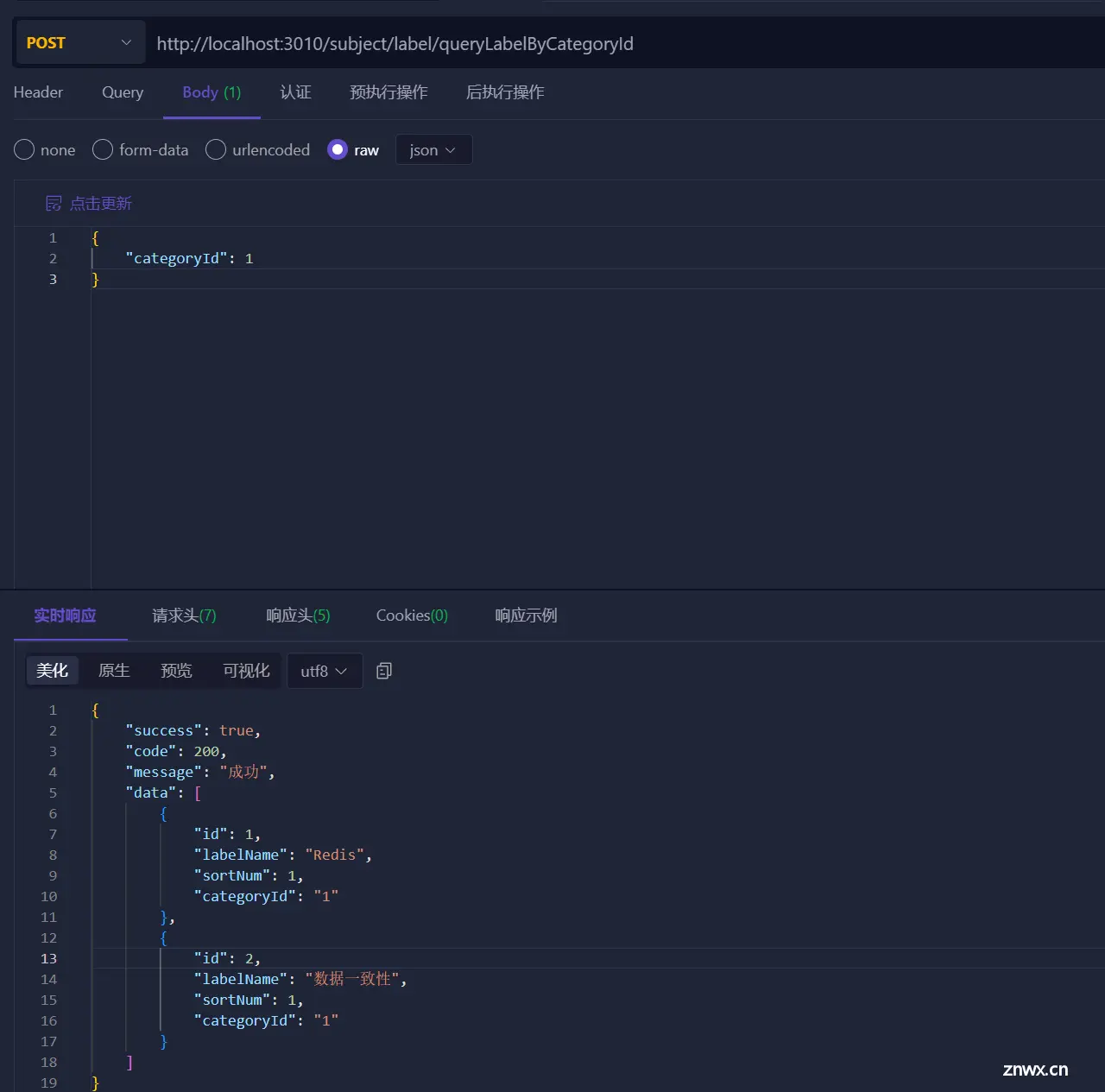This screenshot has height=1092, width=1105.
Task: Open the 响应示例 tab
Action: pyautogui.click(x=526, y=615)
